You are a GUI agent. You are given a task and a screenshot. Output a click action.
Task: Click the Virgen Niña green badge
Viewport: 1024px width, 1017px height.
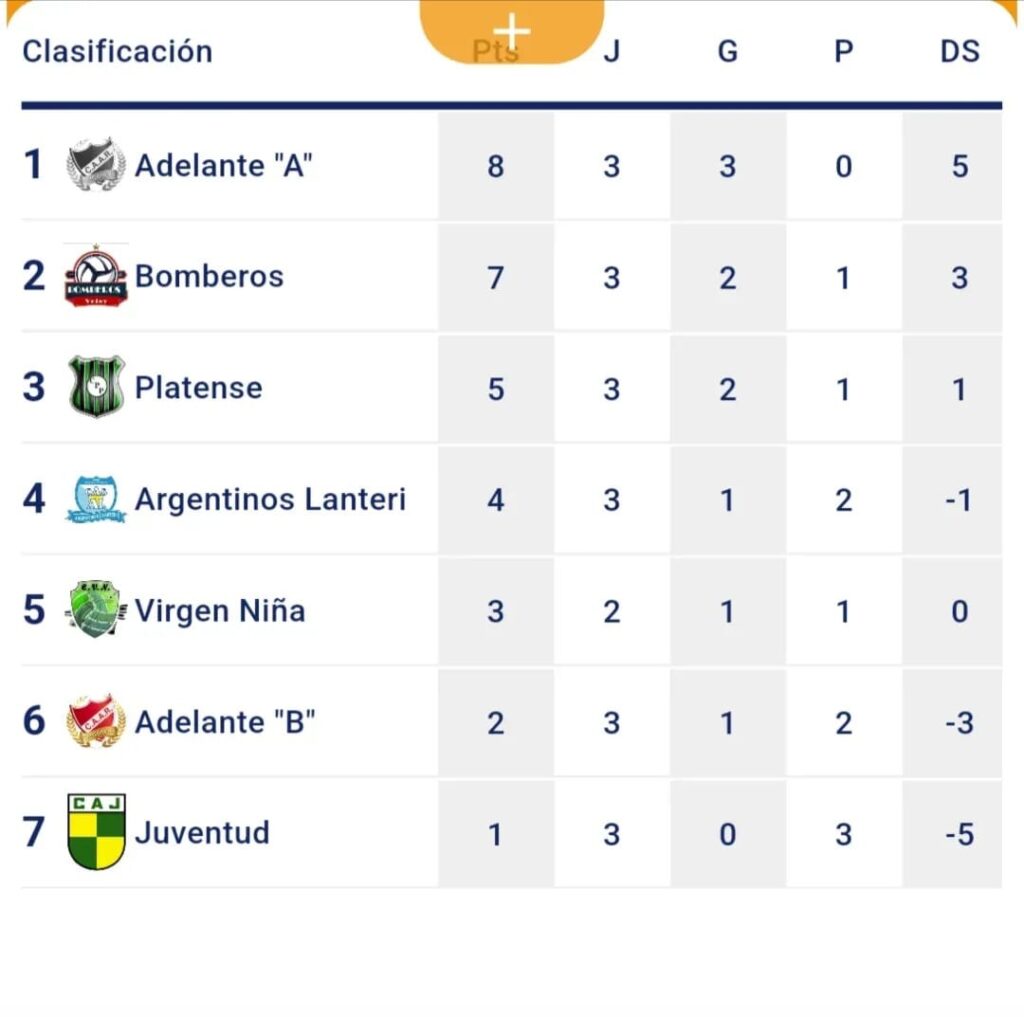96,610
